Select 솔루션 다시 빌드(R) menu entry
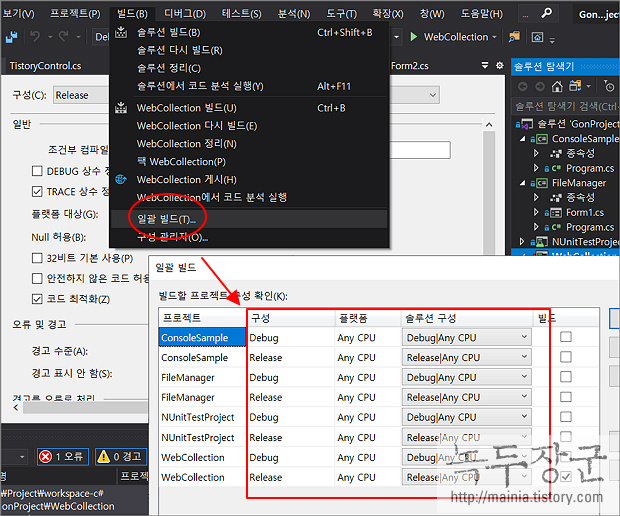Screen dimensions: 620x516 pyautogui.click(x=248, y=50)
